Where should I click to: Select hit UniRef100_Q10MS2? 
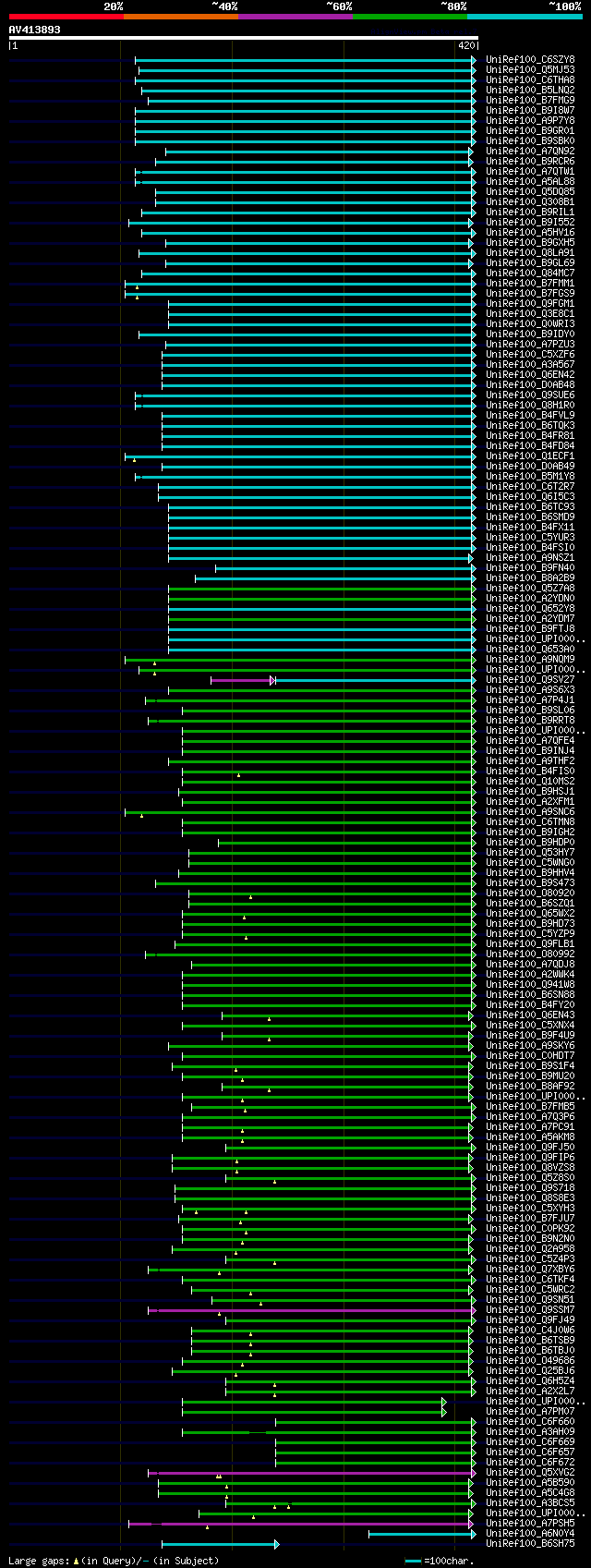(530, 782)
